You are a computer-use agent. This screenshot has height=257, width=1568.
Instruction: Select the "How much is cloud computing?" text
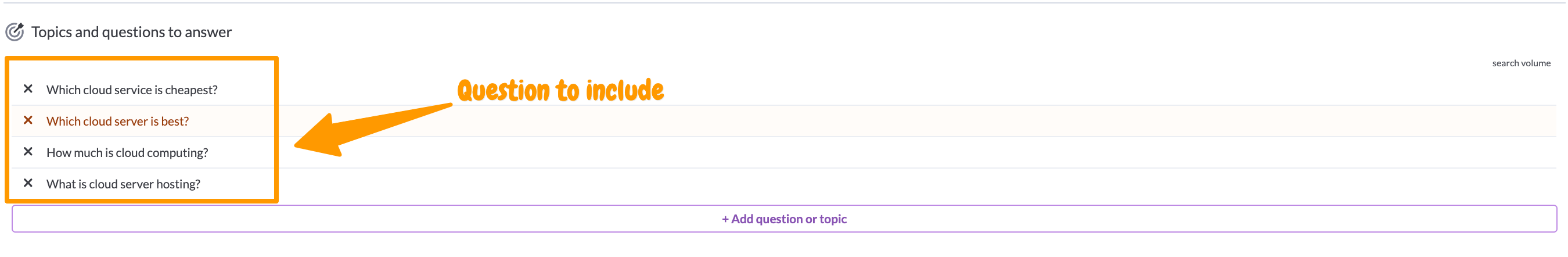(127, 153)
